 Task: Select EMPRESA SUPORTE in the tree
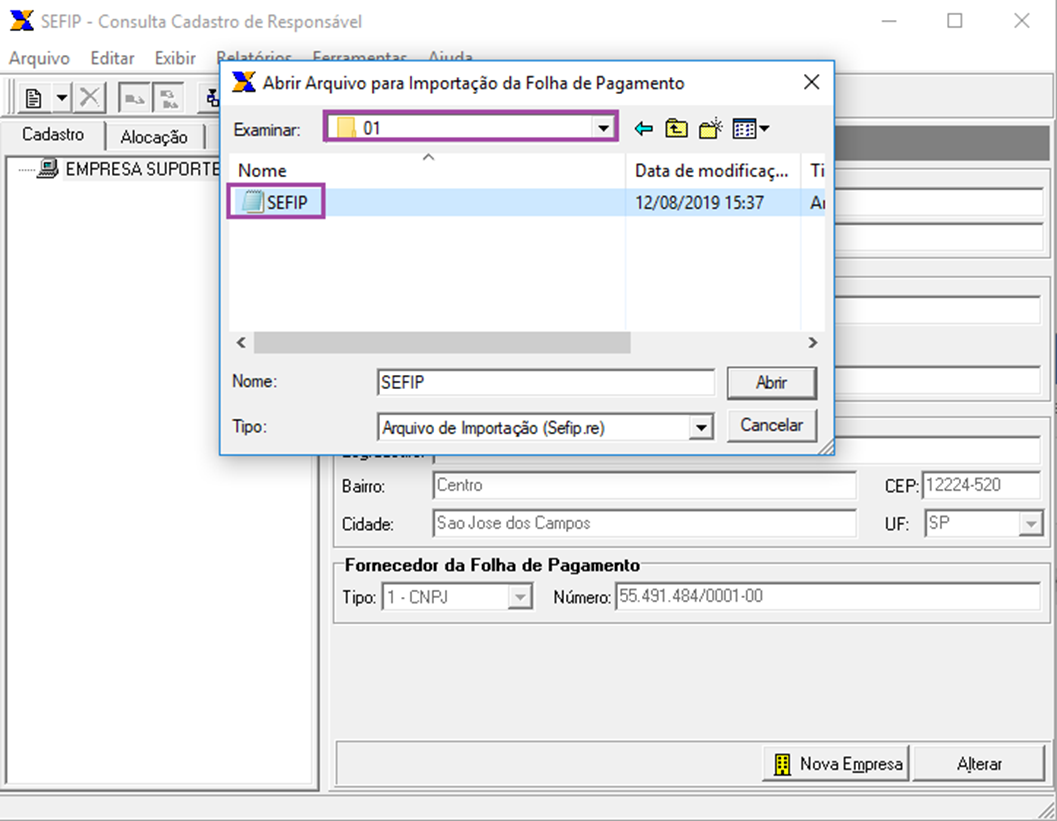[142, 169]
